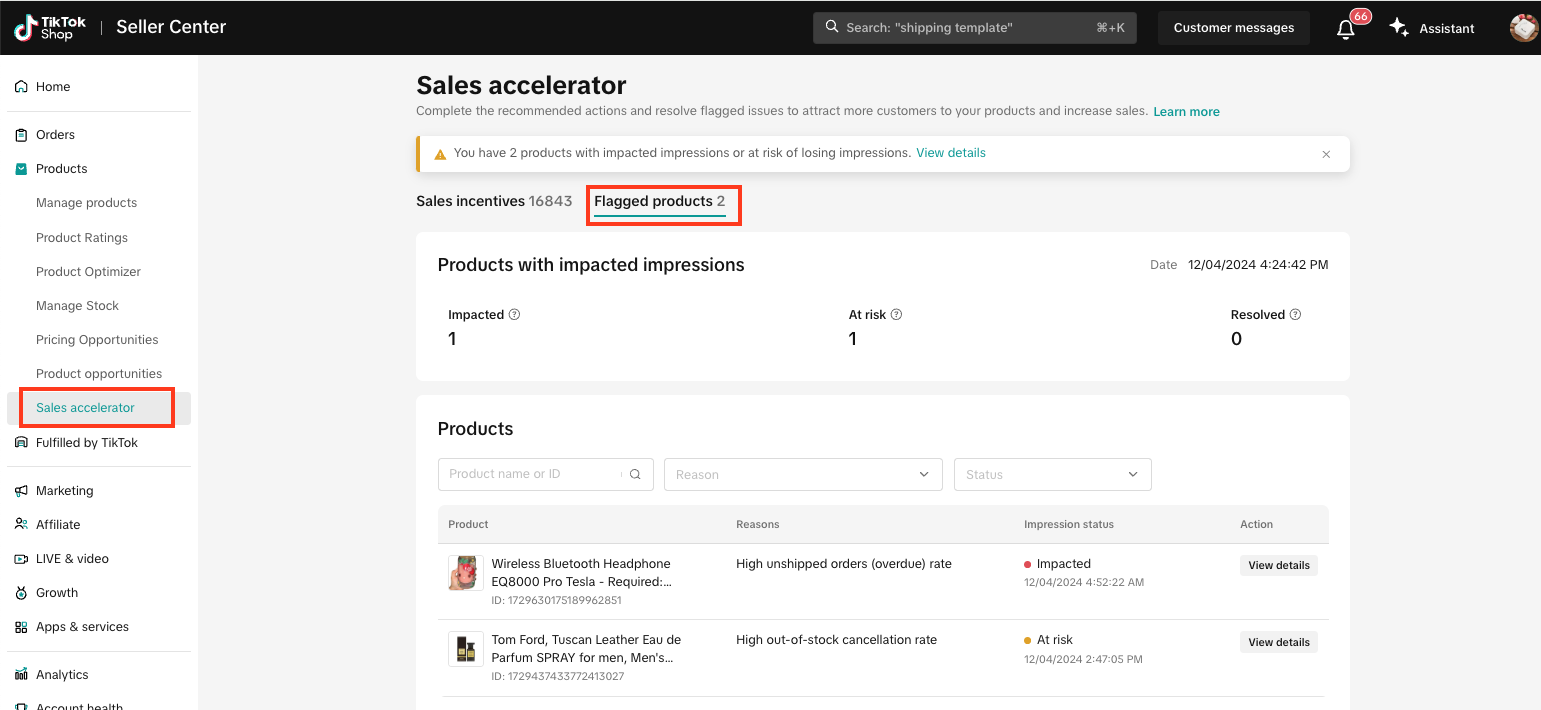The image size is (1541, 710).
Task: Expand the Reason dropdown filter
Action: coord(803,474)
